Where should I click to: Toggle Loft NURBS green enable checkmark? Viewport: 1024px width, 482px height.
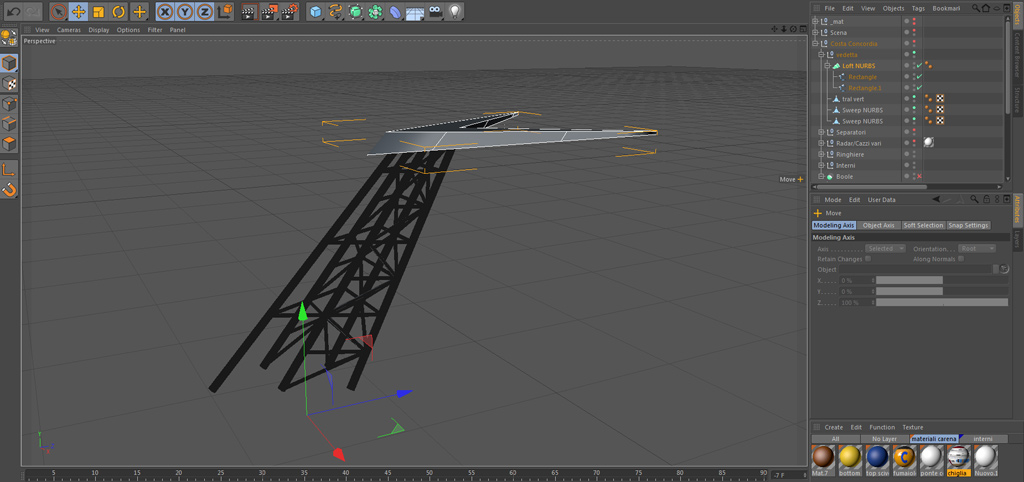point(920,66)
